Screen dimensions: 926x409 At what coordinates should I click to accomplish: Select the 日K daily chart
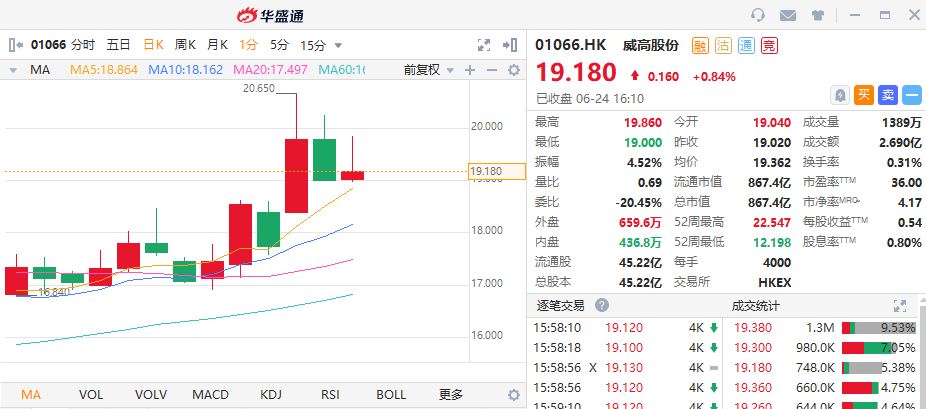(x=154, y=45)
